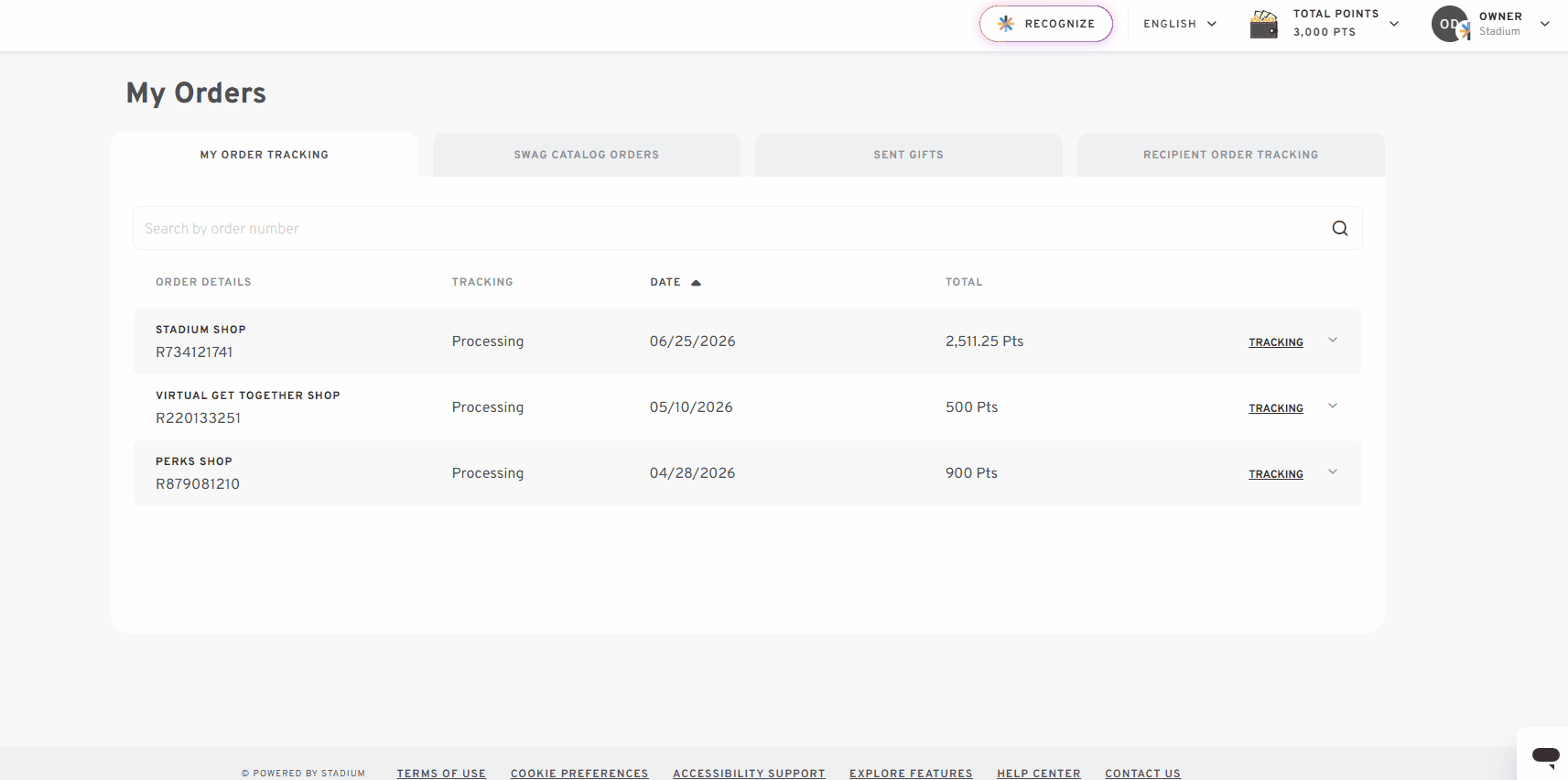Switch to Swag Catalog Orders tab

[587, 155]
